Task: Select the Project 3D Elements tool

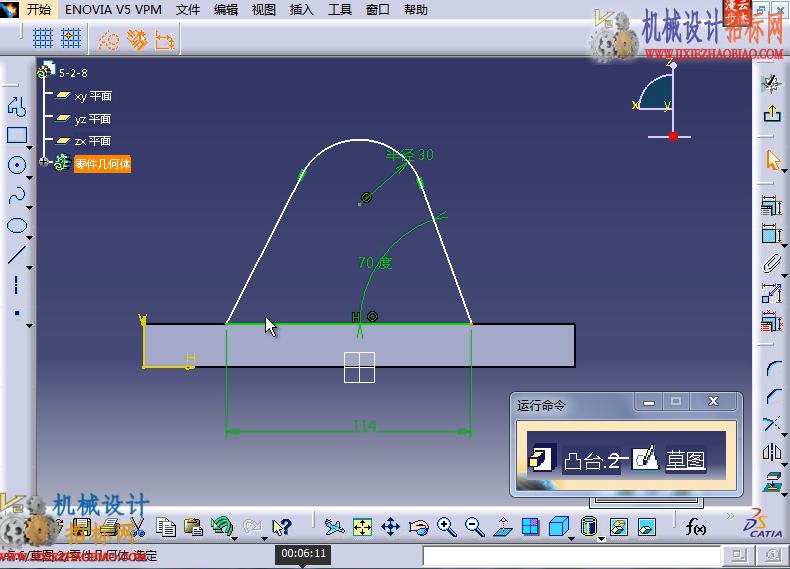Action: (x=772, y=481)
